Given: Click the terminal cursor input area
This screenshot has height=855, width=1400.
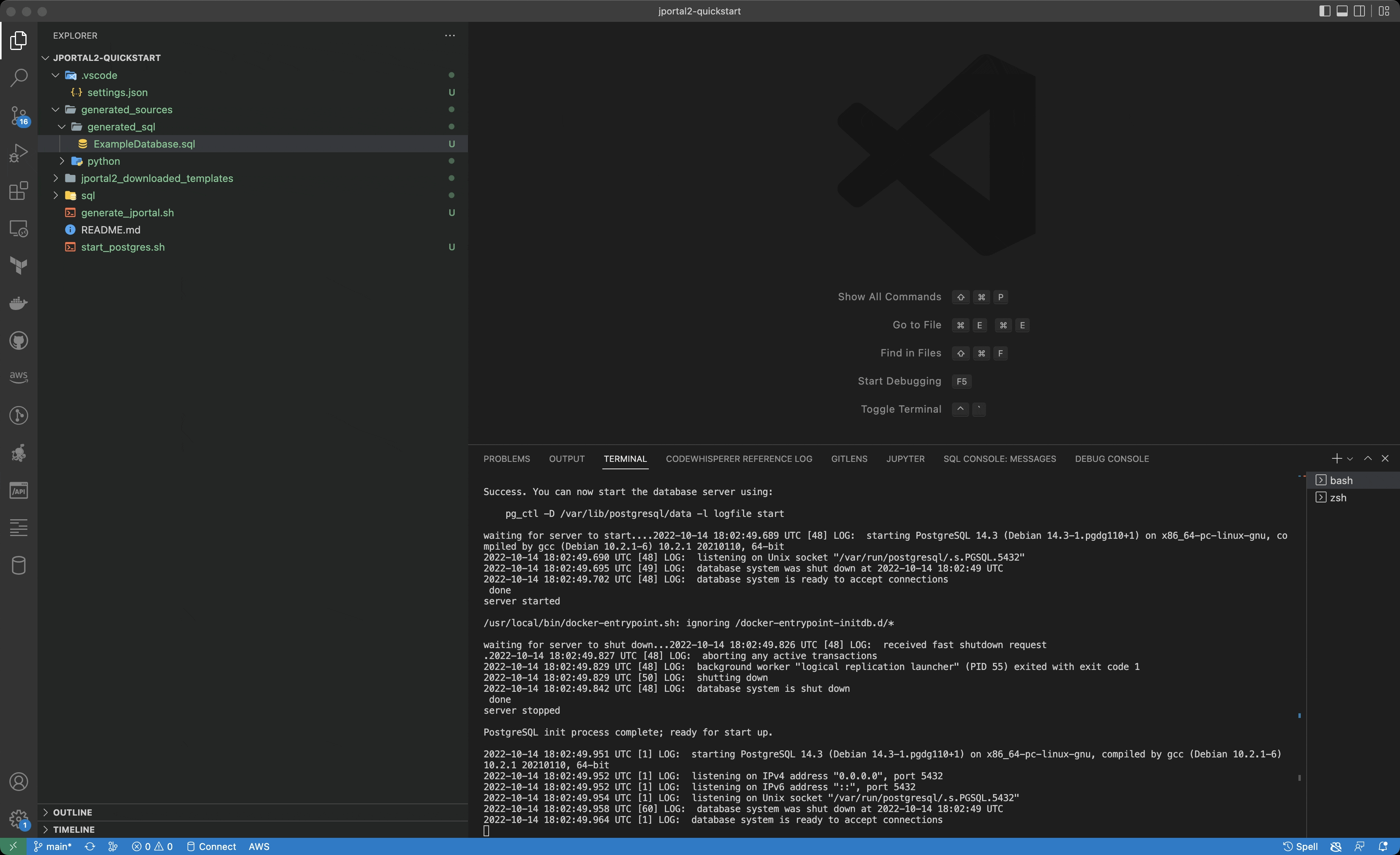Looking at the screenshot, I should 486,830.
